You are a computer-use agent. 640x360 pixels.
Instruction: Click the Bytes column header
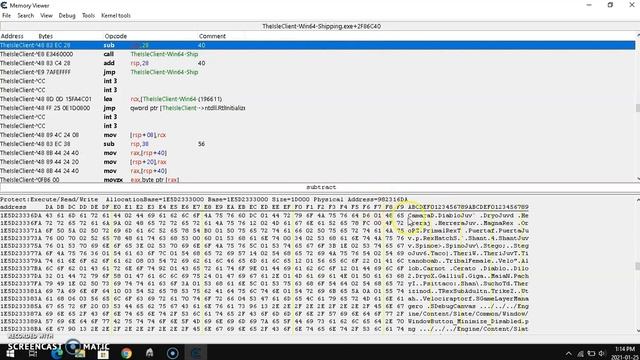pyautogui.click(x=45, y=36)
